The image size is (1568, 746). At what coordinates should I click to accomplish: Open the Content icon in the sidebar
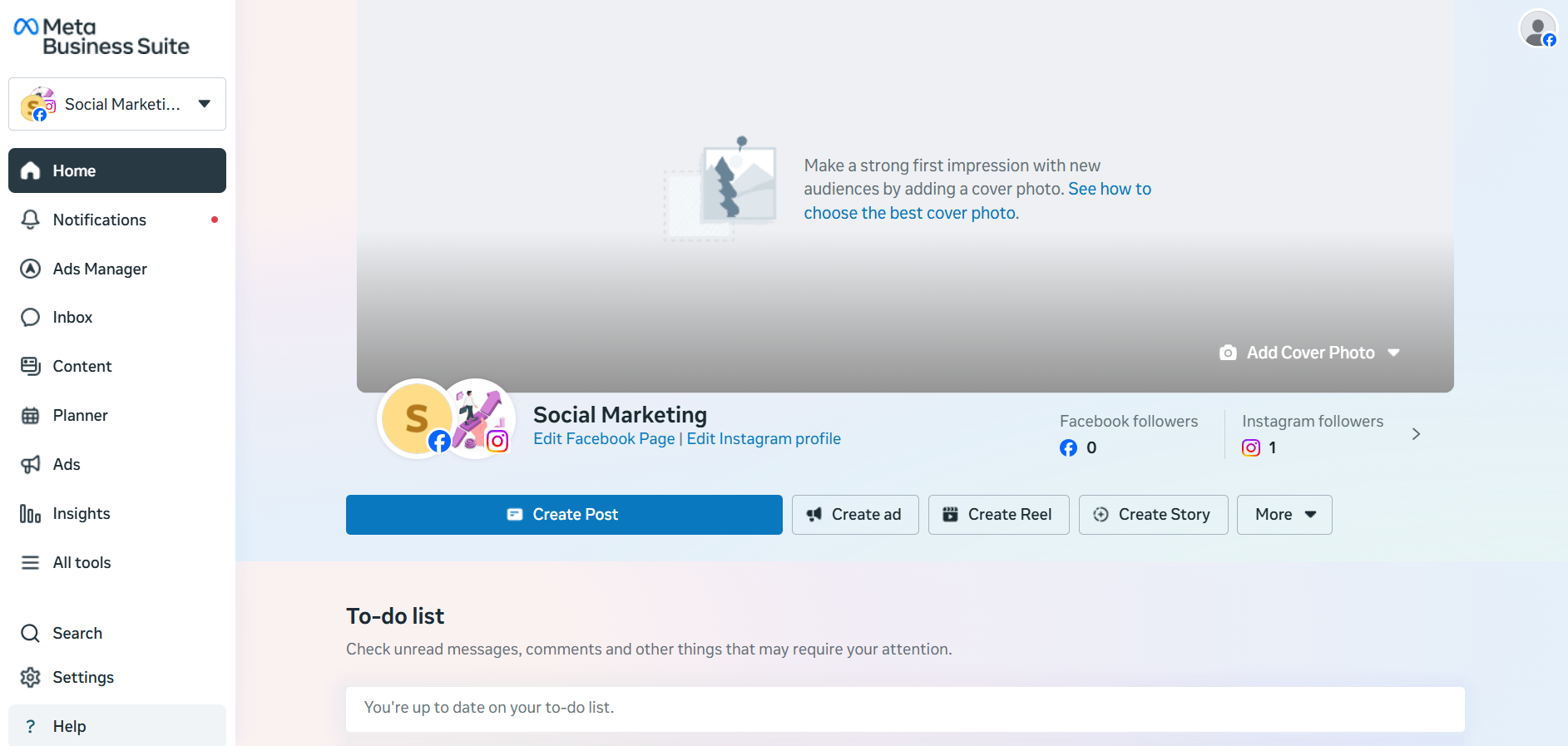(x=31, y=366)
